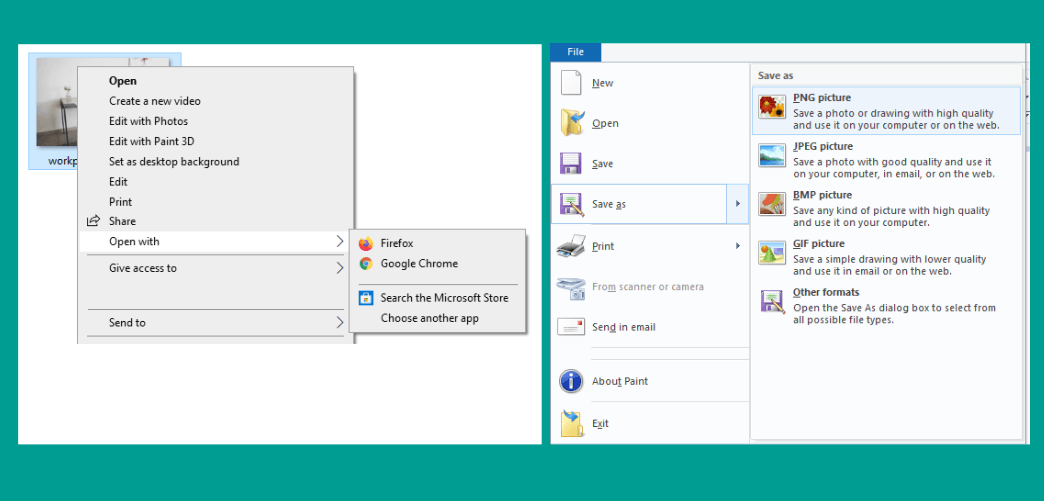Click the Other formats title

(826, 292)
